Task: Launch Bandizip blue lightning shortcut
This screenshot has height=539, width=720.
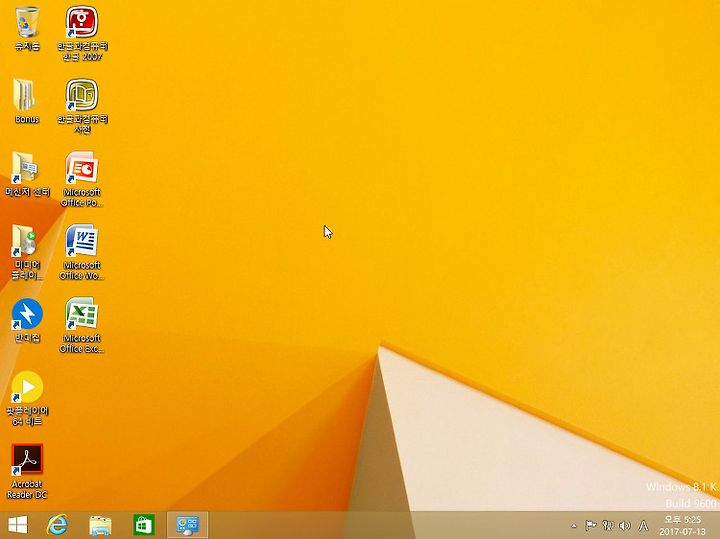Action: (27, 320)
